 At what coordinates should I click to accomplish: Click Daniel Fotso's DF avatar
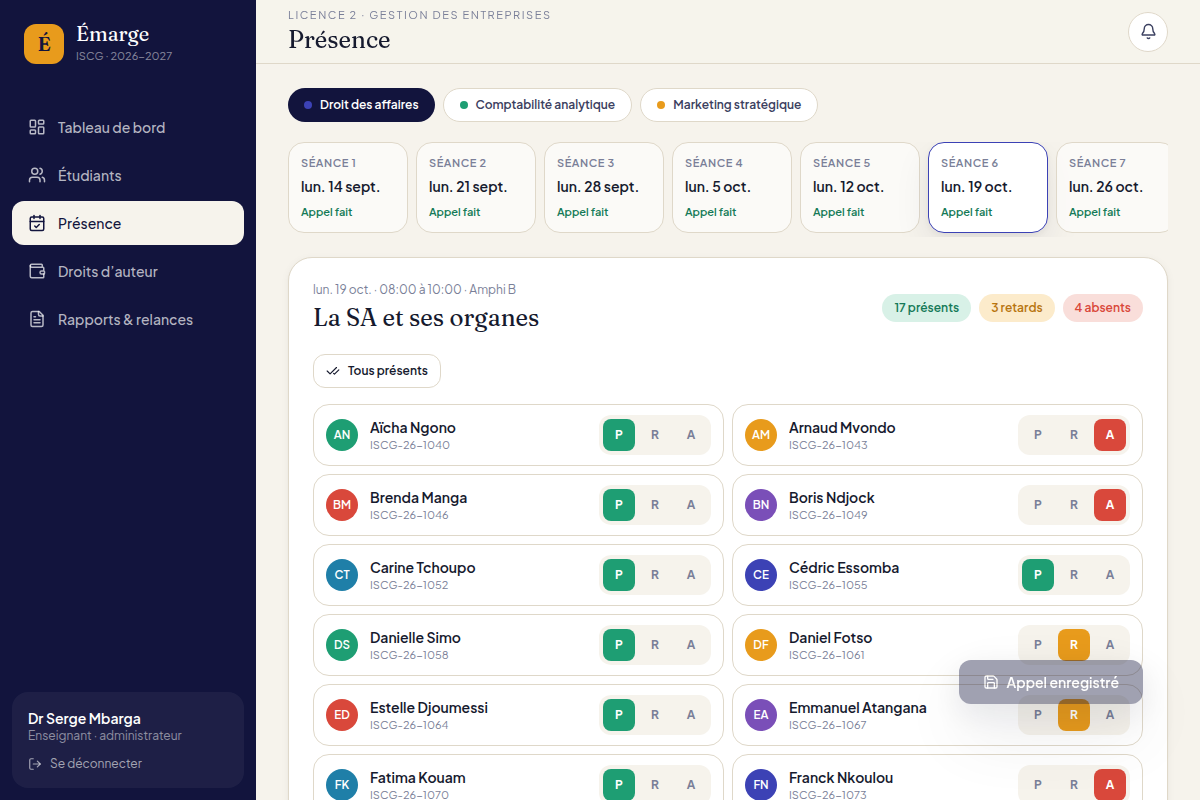coord(761,645)
